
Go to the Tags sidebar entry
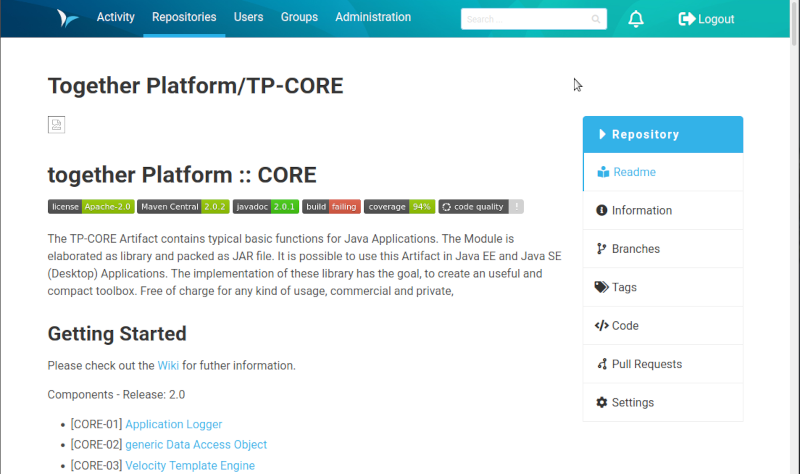tap(663, 287)
